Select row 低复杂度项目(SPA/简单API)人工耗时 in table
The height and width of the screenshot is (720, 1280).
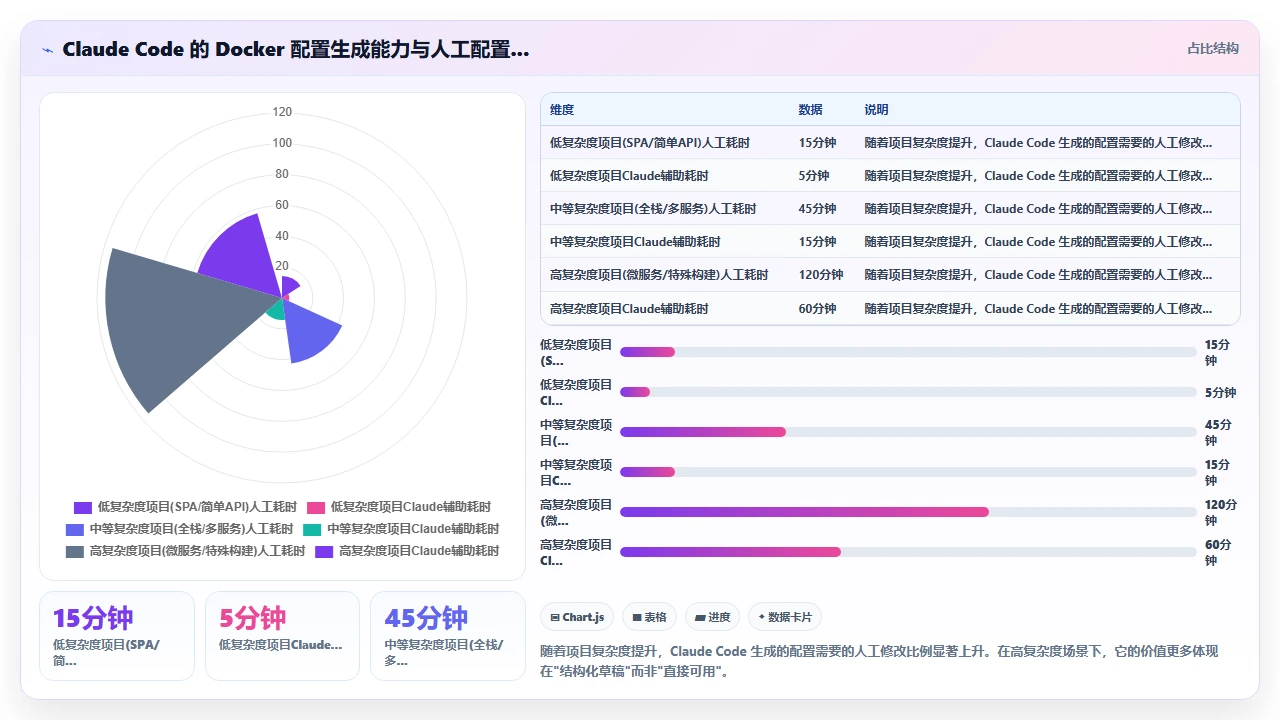click(x=890, y=143)
